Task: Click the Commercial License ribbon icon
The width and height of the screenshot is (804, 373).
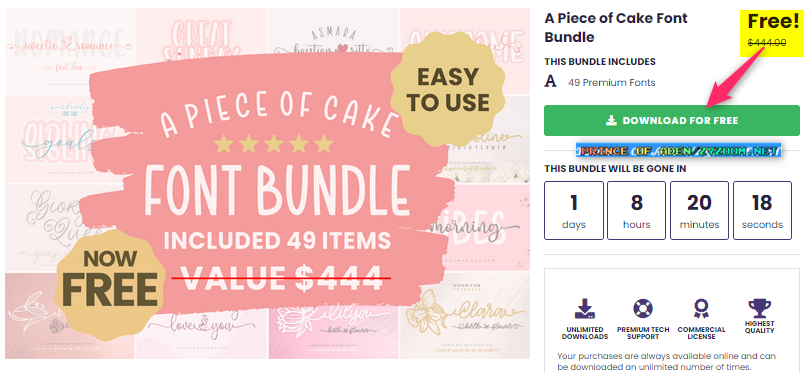Action: click(x=701, y=309)
